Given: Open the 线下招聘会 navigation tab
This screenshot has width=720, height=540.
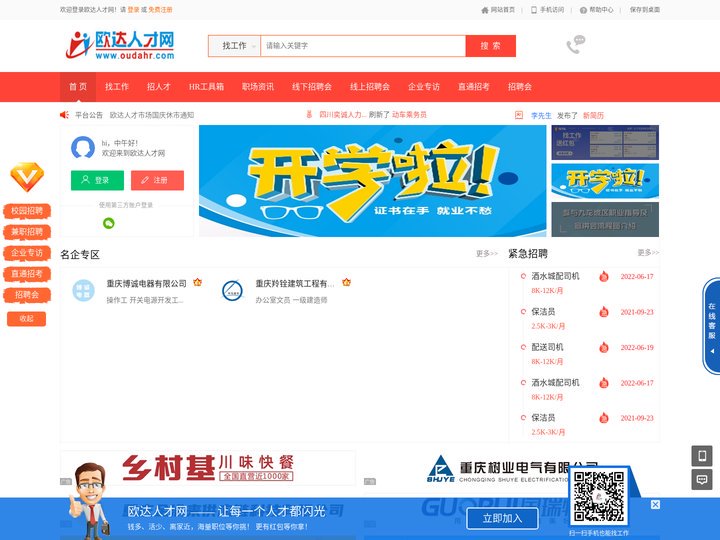Looking at the screenshot, I should (312, 87).
